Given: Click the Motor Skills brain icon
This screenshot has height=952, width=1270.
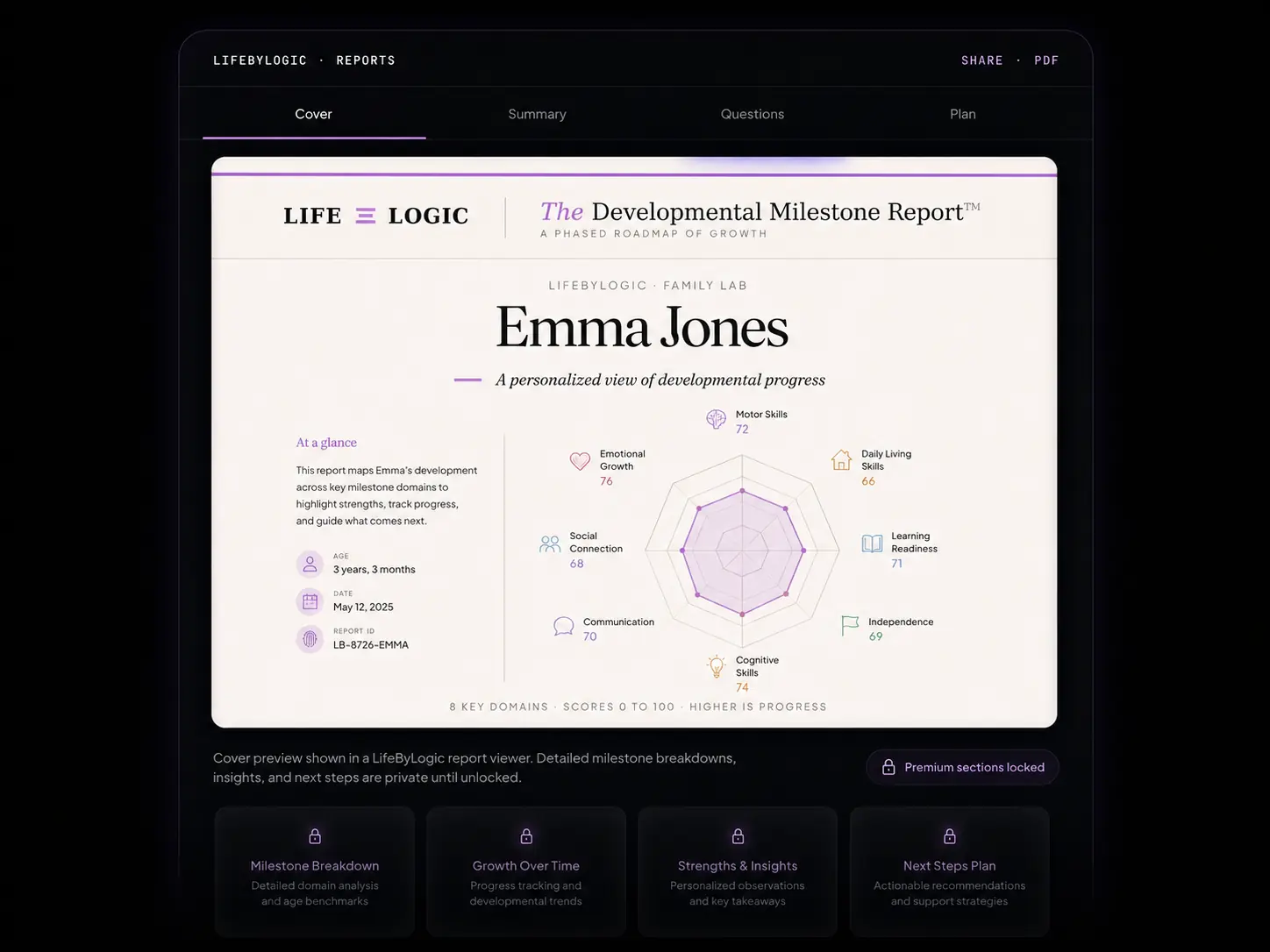Looking at the screenshot, I should click(x=717, y=419).
